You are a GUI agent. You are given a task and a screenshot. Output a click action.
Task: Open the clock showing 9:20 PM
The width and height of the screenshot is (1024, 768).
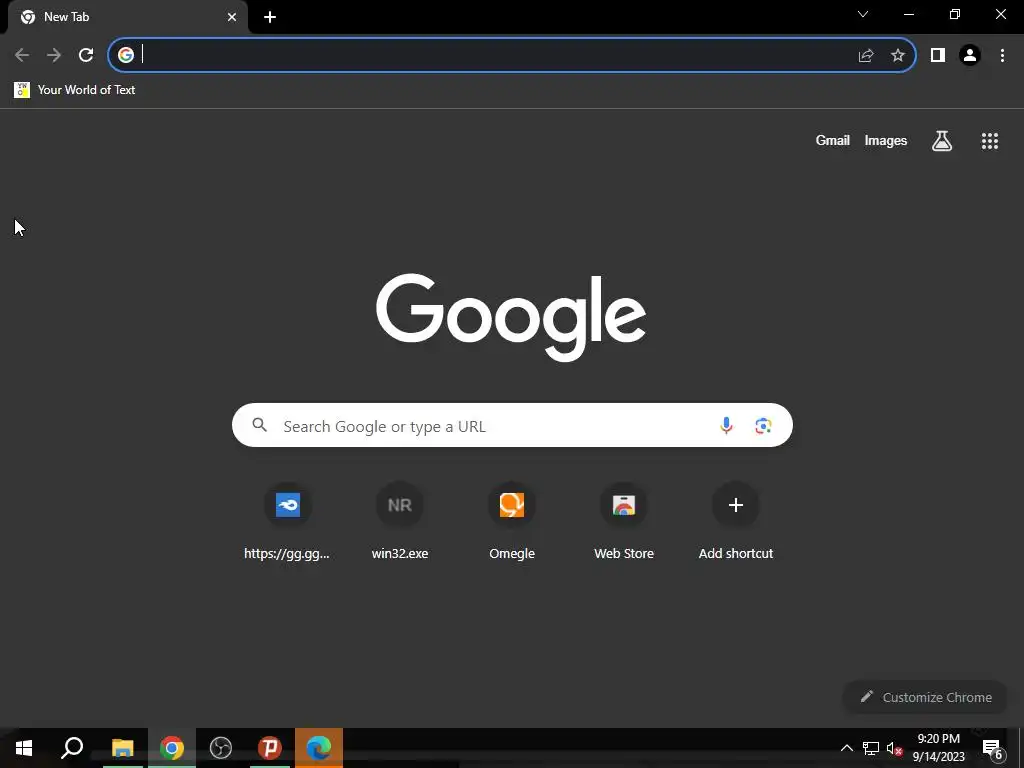(938, 748)
